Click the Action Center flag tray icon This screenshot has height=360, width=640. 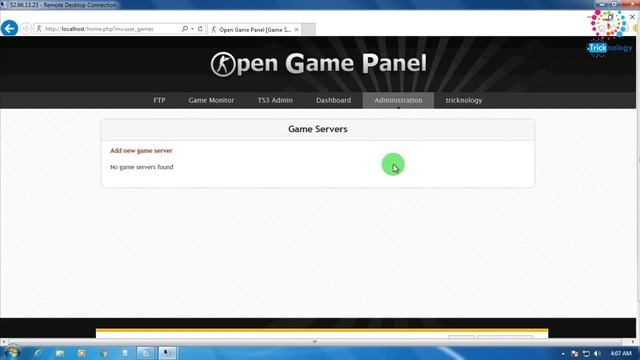(575, 353)
